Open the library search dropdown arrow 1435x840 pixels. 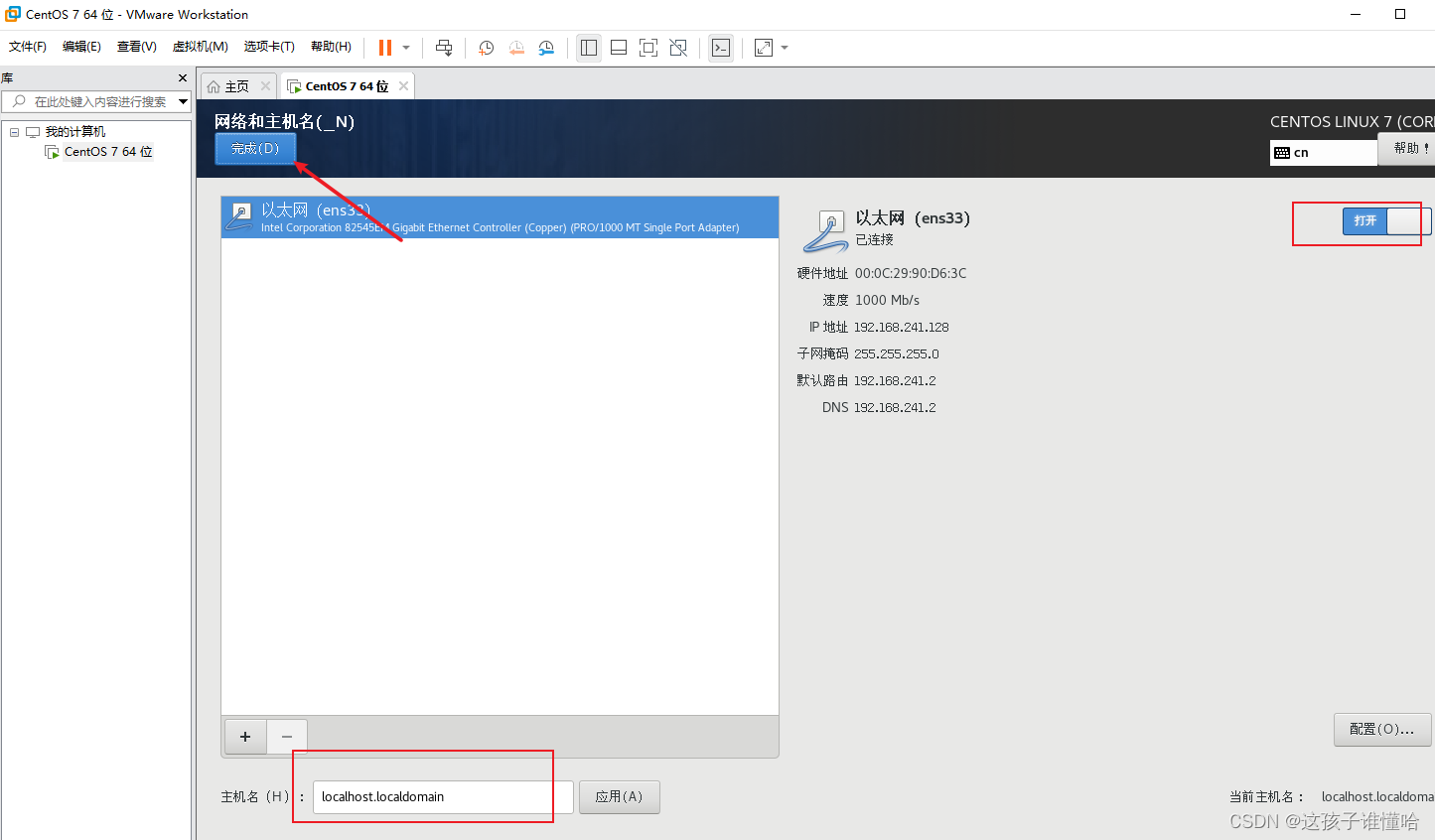pos(184,101)
